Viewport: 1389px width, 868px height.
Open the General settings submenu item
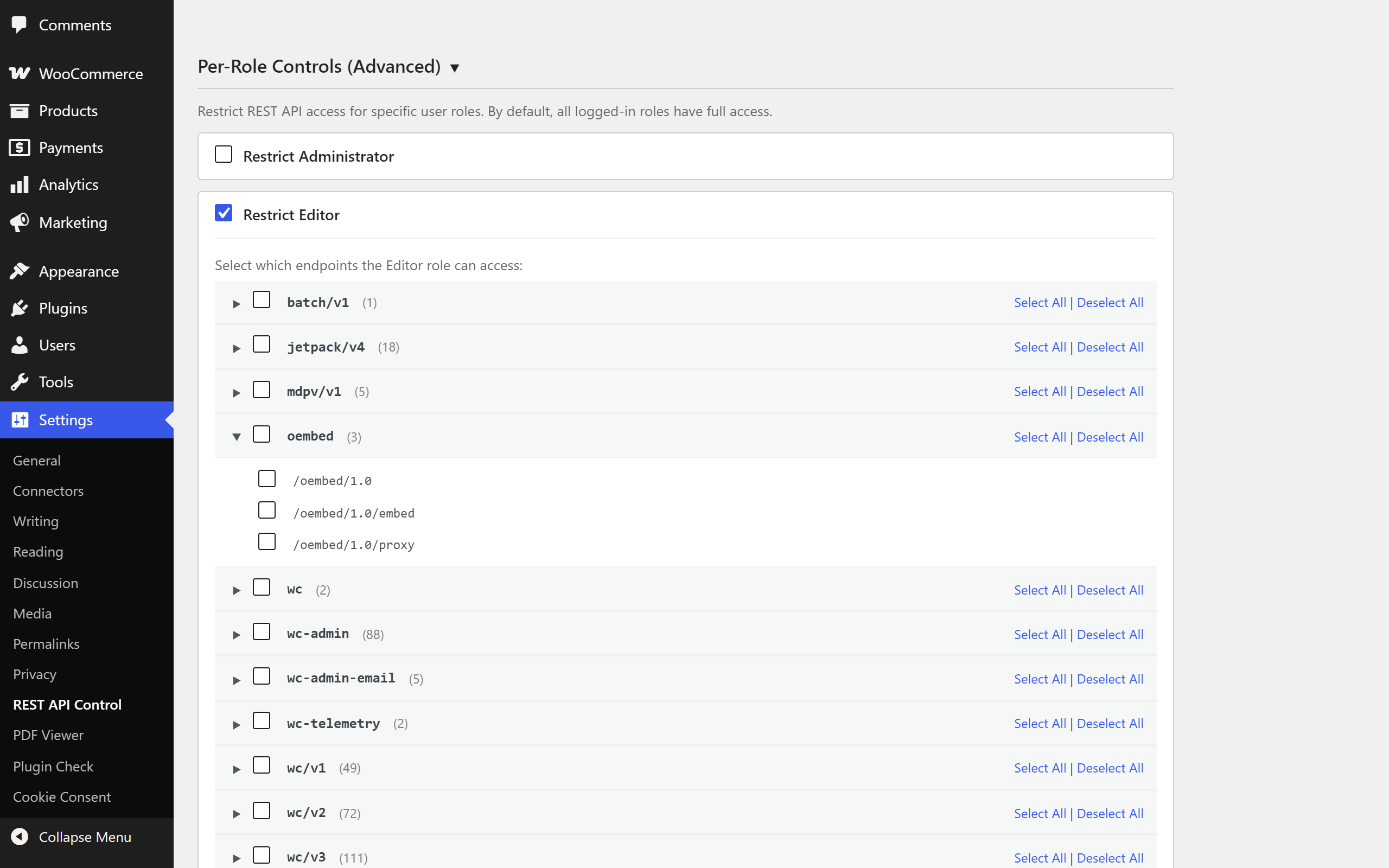[x=37, y=461]
